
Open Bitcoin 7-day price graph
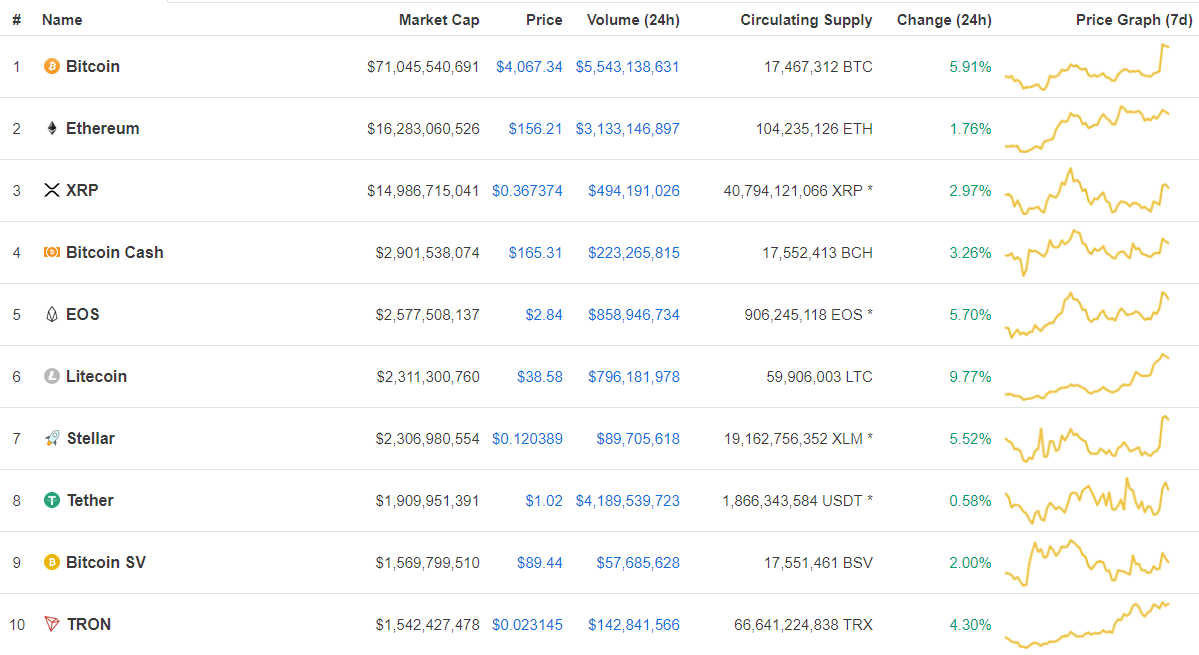(x=1087, y=67)
